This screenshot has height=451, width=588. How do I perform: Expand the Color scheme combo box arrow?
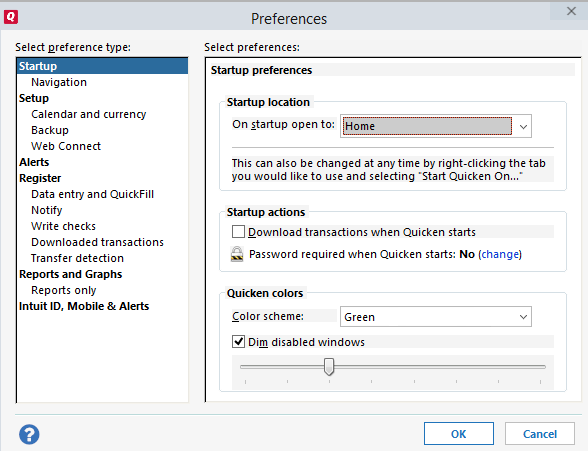(x=524, y=317)
